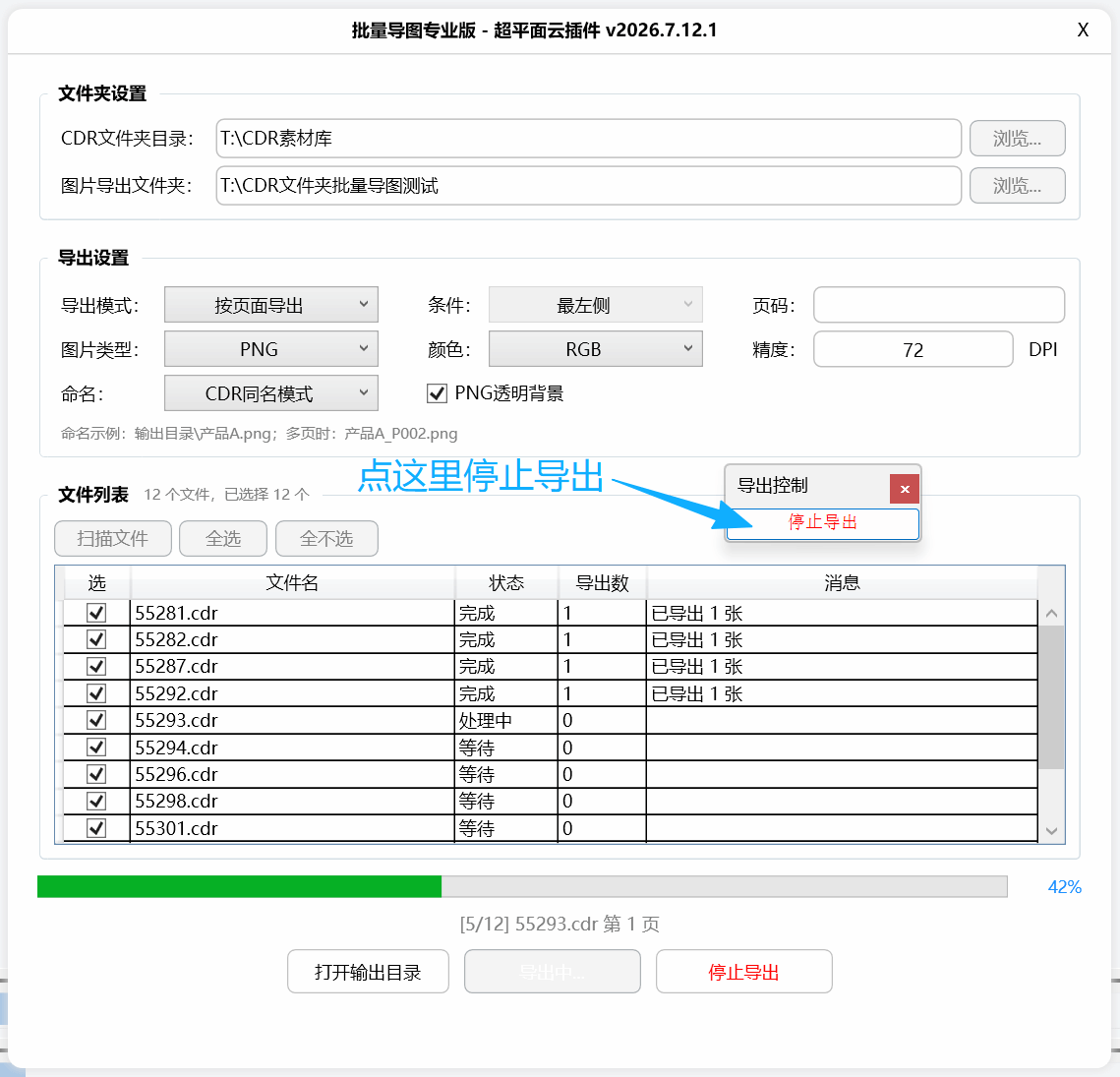Click the 选 column header
This screenshot has width=1120, height=1077.
pyautogui.click(x=97, y=583)
